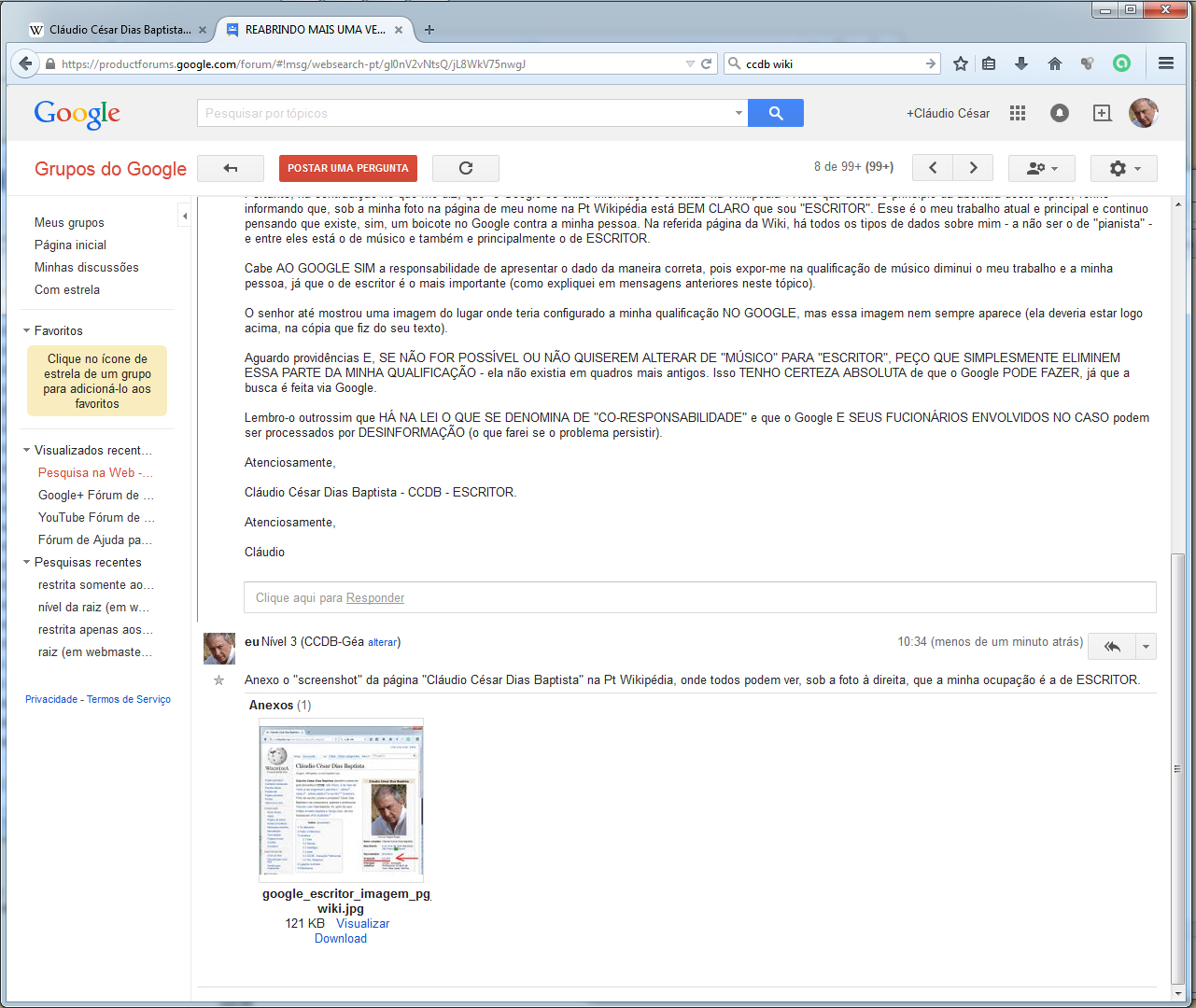Image resolution: width=1196 pixels, height=1008 pixels.
Task: Bookmark this page with star icon
Action: pyautogui.click(x=960, y=63)
